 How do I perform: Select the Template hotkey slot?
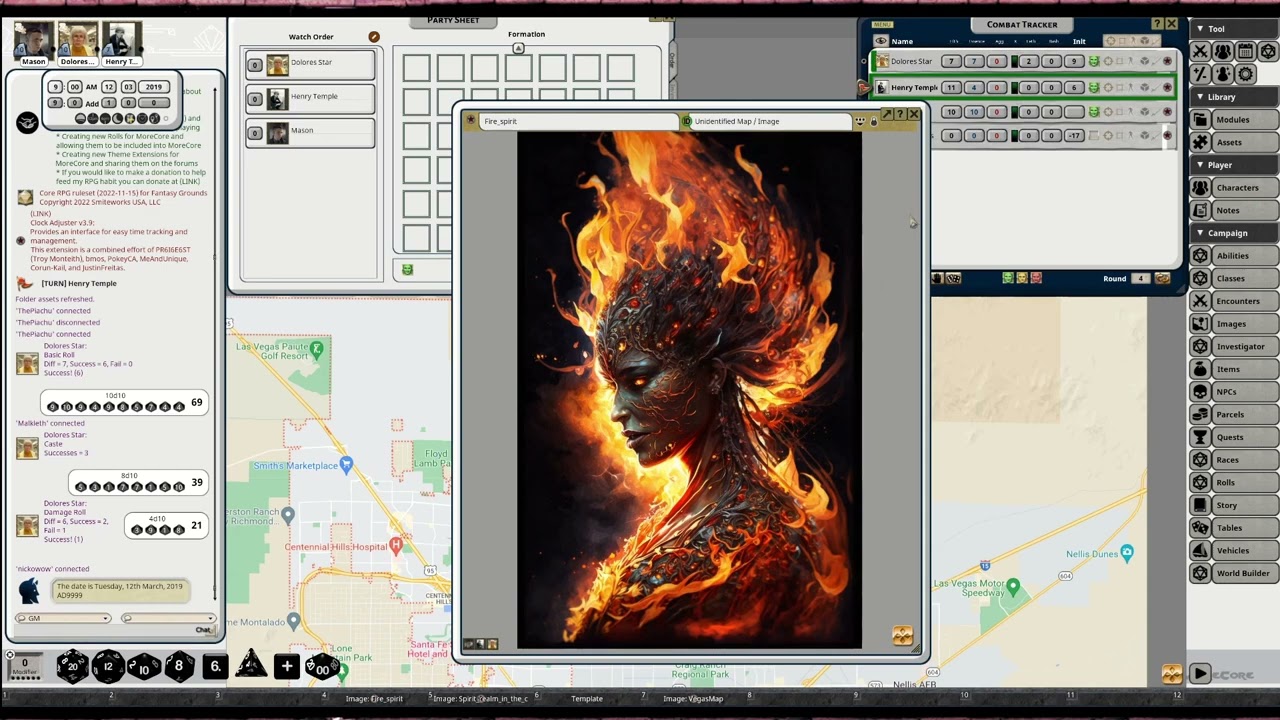(587, 698)
